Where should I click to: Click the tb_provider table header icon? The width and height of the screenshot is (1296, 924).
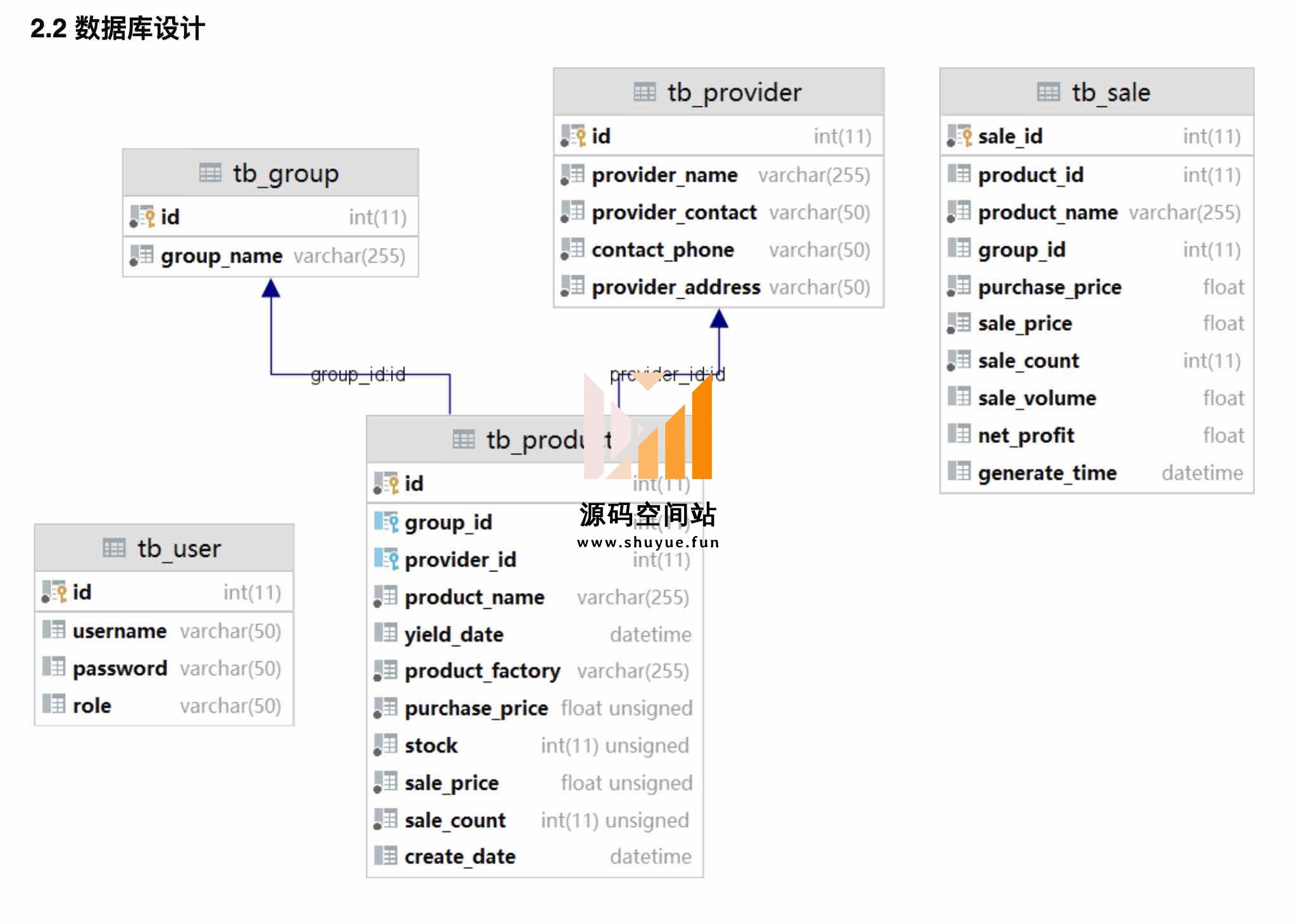pyautogui.click(x=645, y=92)
